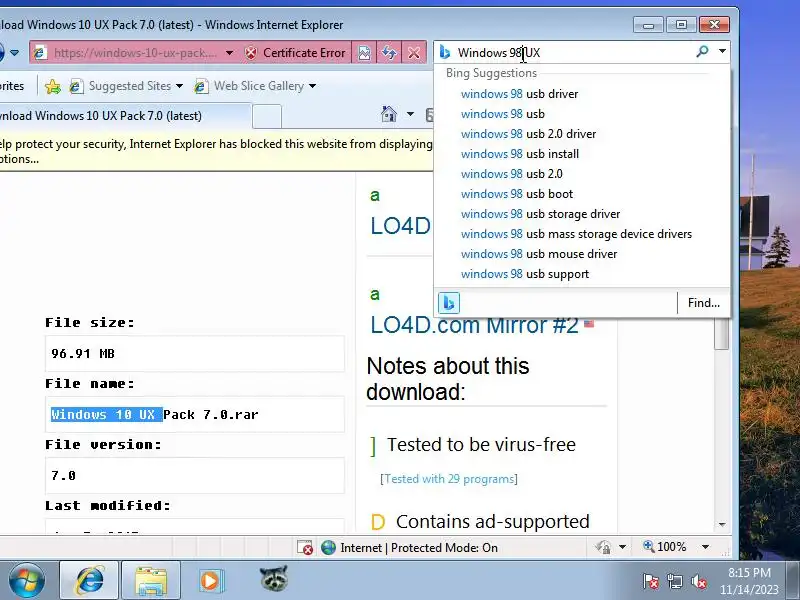Open the search provider dropdown arrow
This screenshot has height=600, width=800.
tap(722, 51)
